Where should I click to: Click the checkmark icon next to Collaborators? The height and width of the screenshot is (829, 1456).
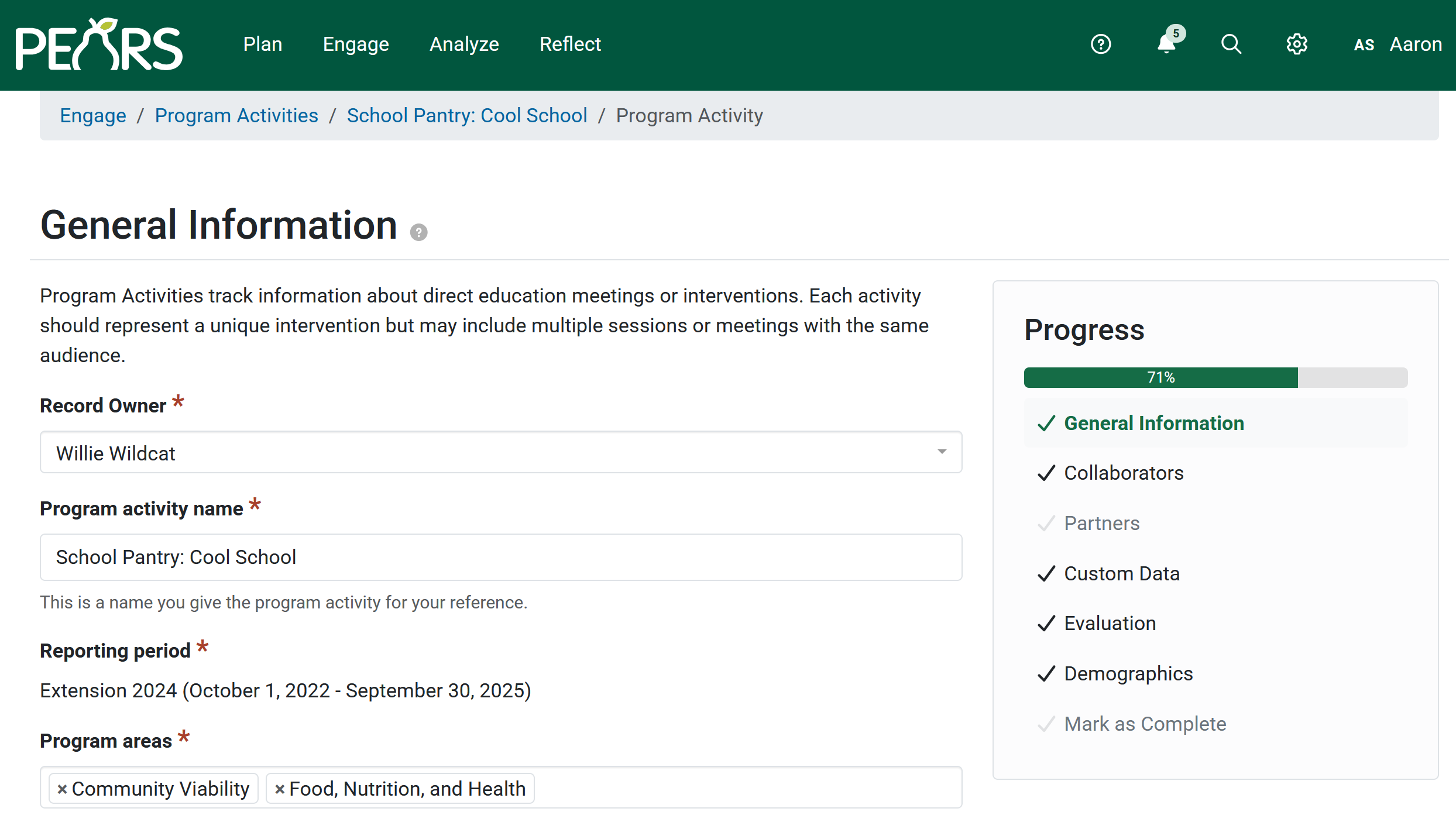pos(1046,473)
